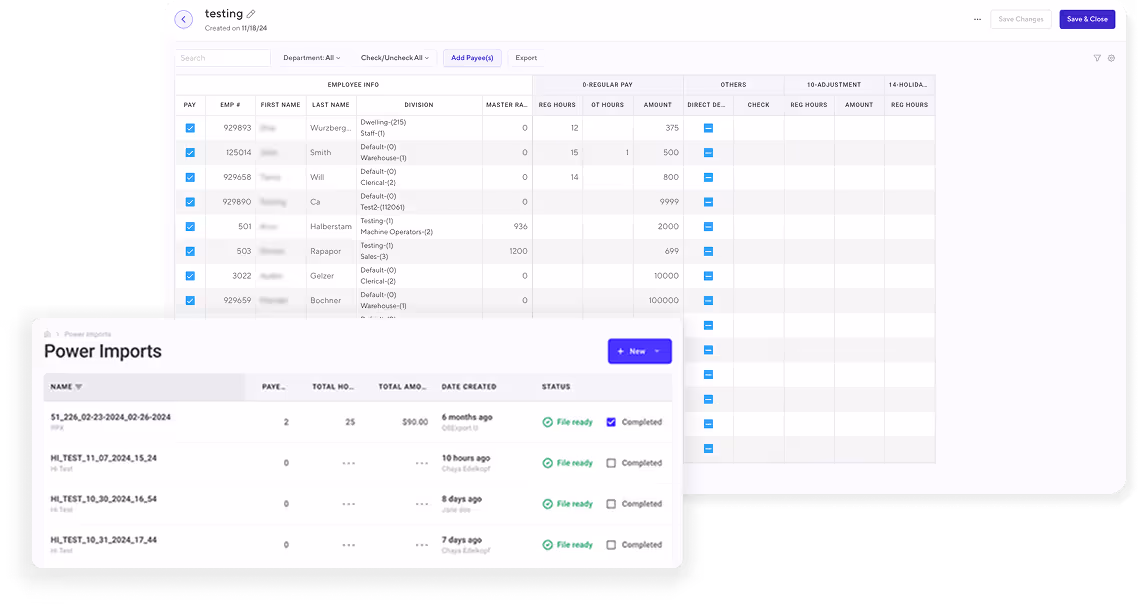Uncheck Completed for 51_226_02-23-2024 import
1140x604 pixels.
point(611,422)
